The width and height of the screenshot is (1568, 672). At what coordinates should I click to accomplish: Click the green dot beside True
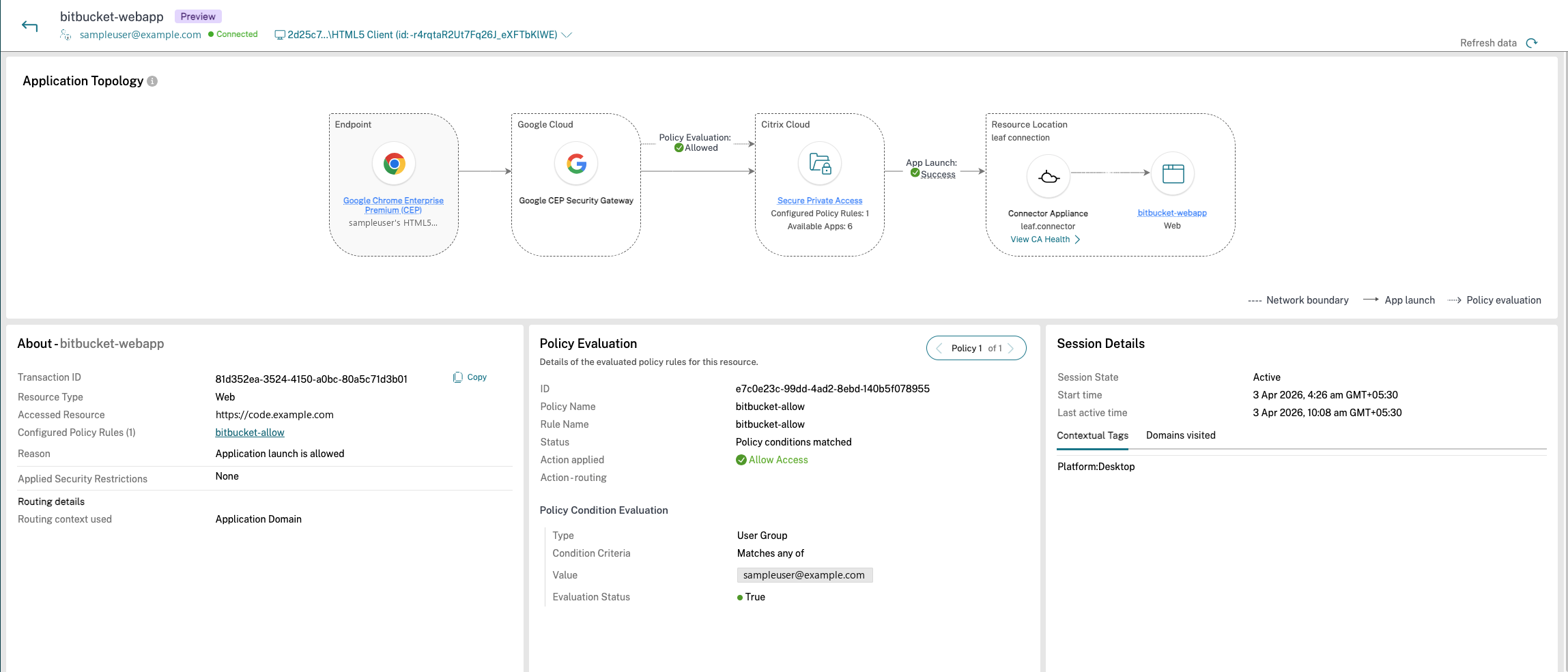point(740,598)
